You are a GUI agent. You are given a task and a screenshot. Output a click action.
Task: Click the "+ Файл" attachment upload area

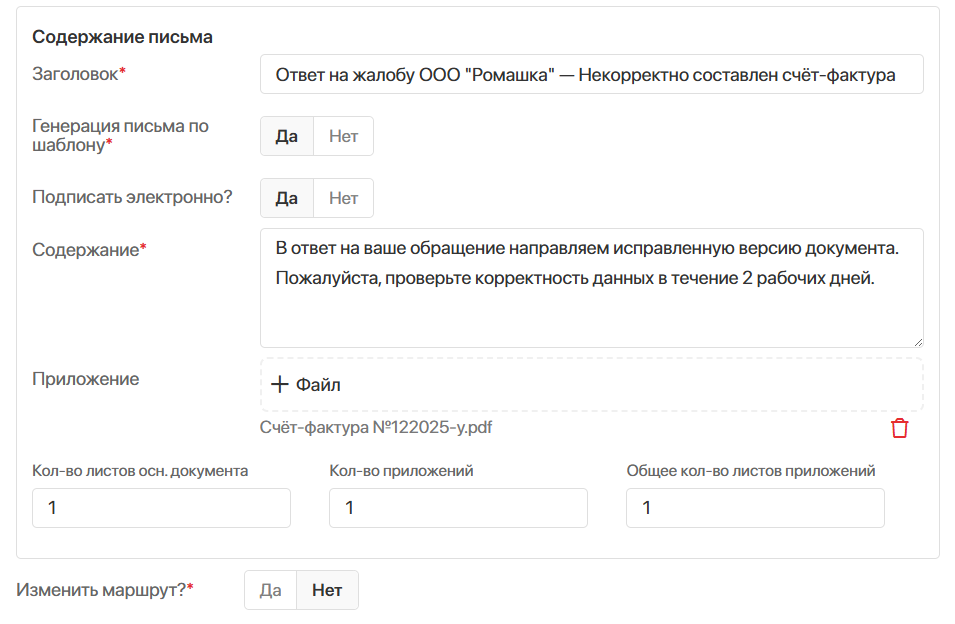point(590,384)
